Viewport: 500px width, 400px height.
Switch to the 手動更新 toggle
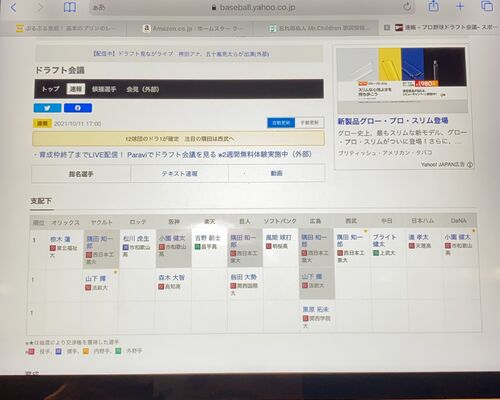coord(310,123)
